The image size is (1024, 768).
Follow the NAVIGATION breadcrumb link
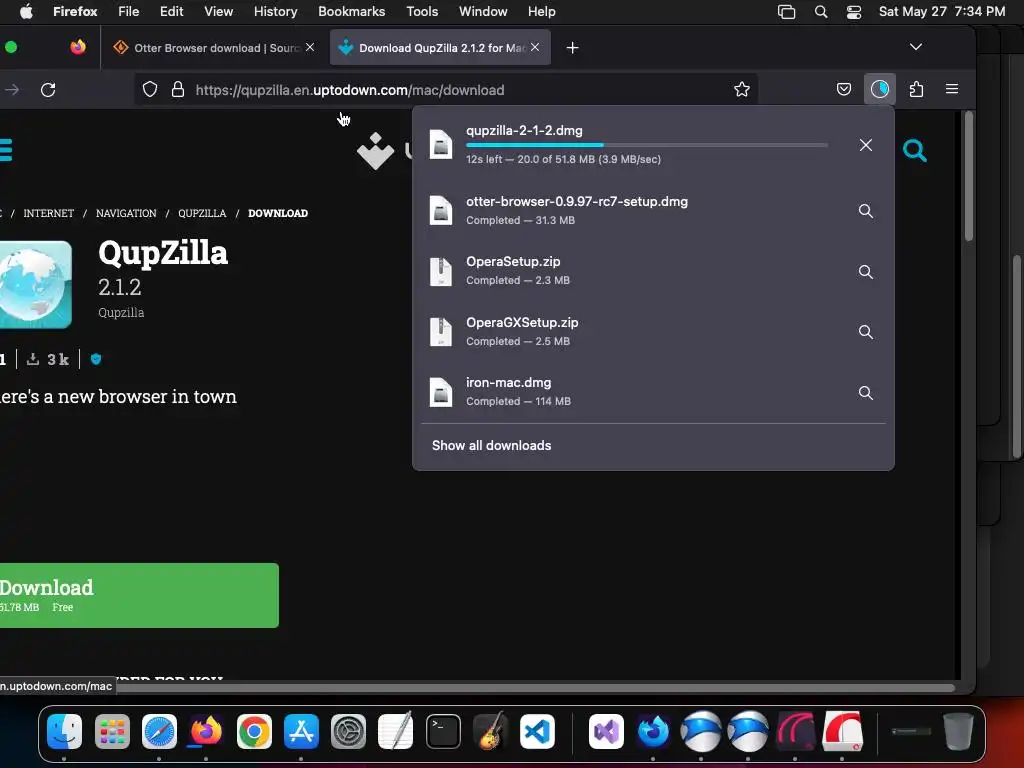126,213
